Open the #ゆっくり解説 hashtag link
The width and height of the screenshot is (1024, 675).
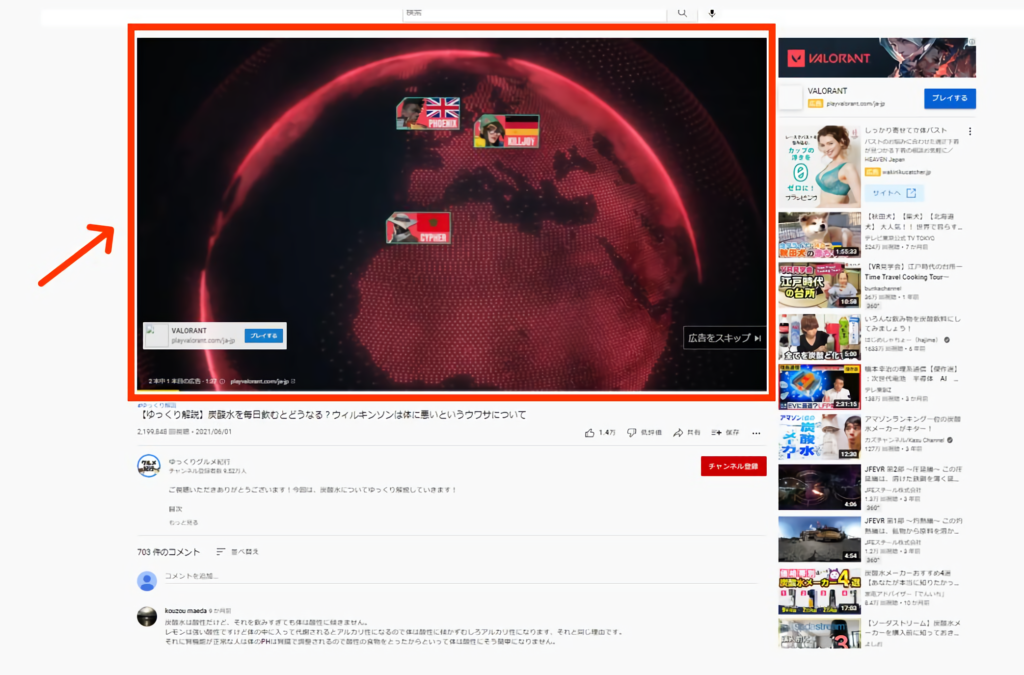[157, 405]
